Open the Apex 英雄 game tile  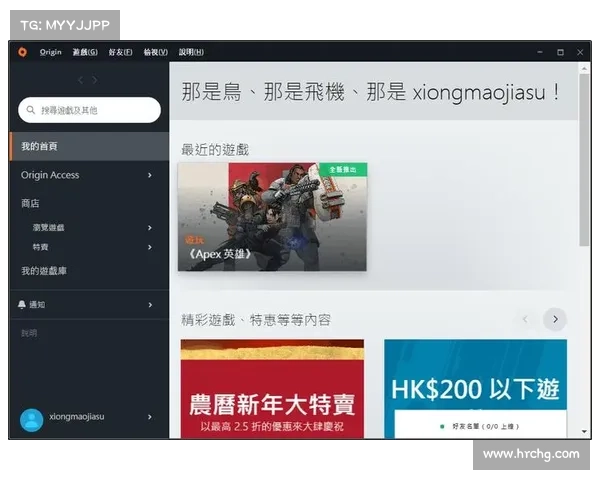pyautogui.click(x=272, y=217)
